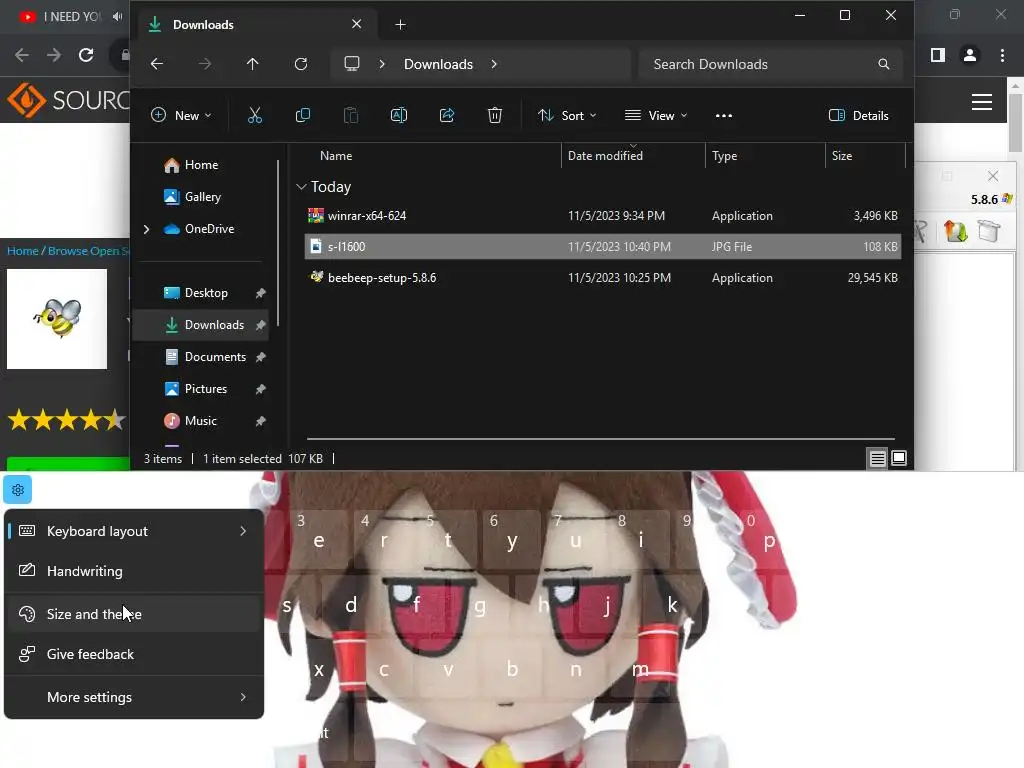The image size is (1024, 768).
Task: Click the Explorer horizontal scrollbar
Action: pos(601,439)
